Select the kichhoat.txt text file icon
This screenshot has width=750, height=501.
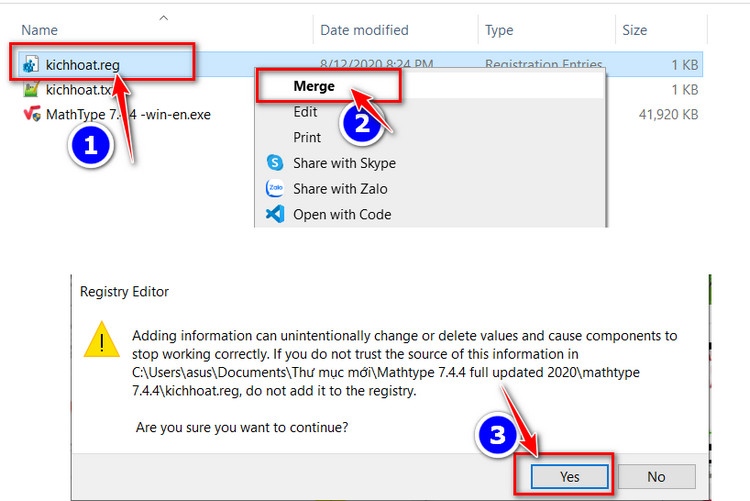coord(31,90)
